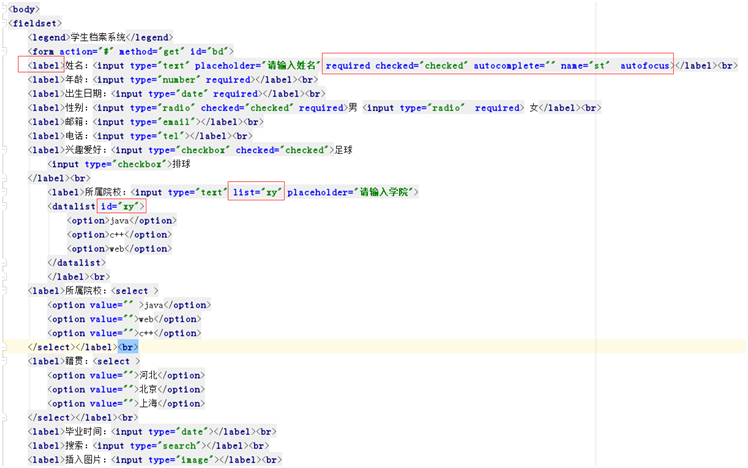This screenshot has width=748, height=468.
Task: Click the closing datalist tag
Action: (x=76, y=262)
